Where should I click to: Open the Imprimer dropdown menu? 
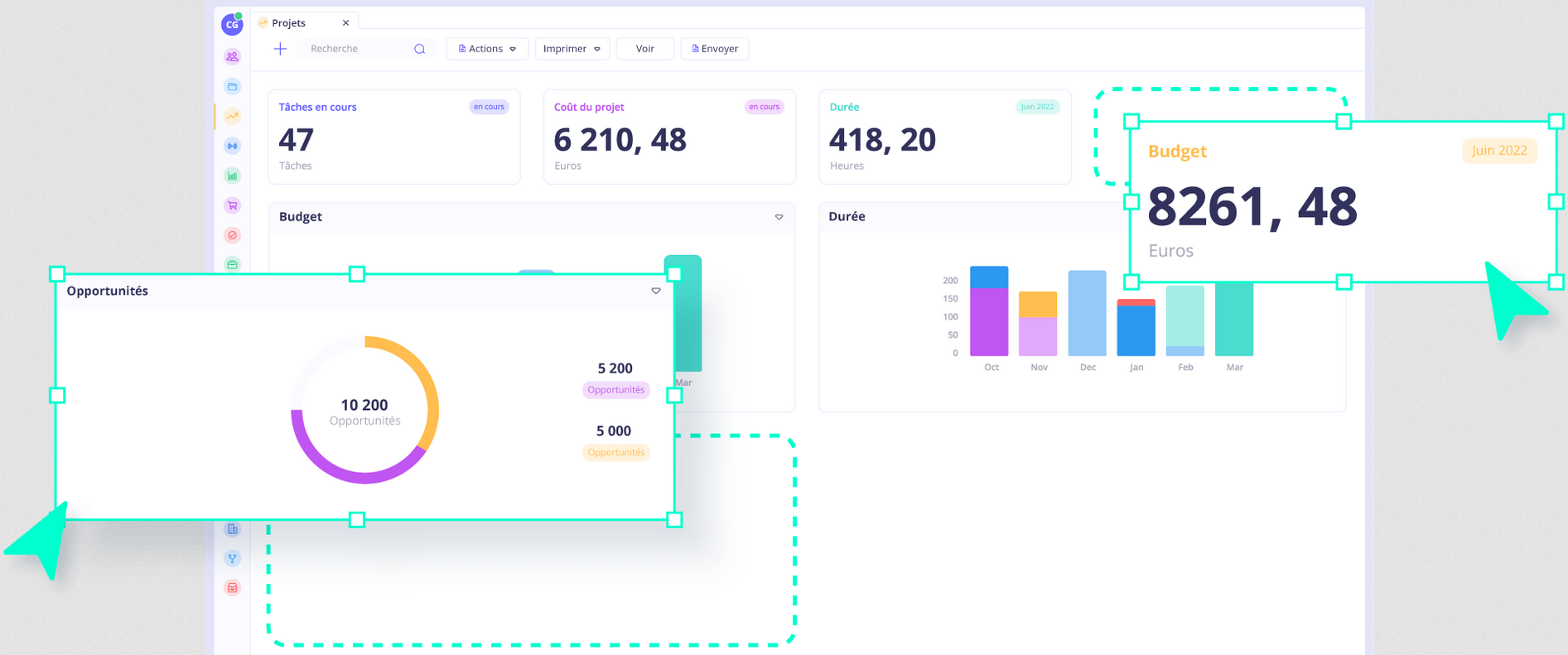[x=572, y=49]
